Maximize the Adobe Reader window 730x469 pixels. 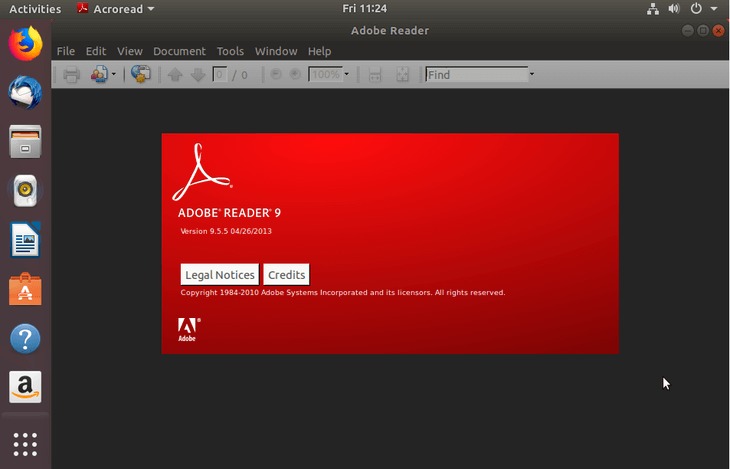[x=703, y=31]
